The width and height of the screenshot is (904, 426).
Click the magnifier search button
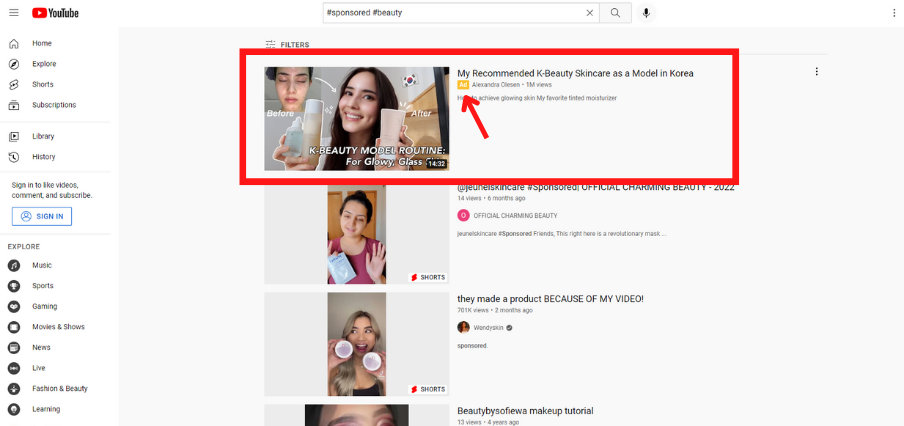click(615, 13)
